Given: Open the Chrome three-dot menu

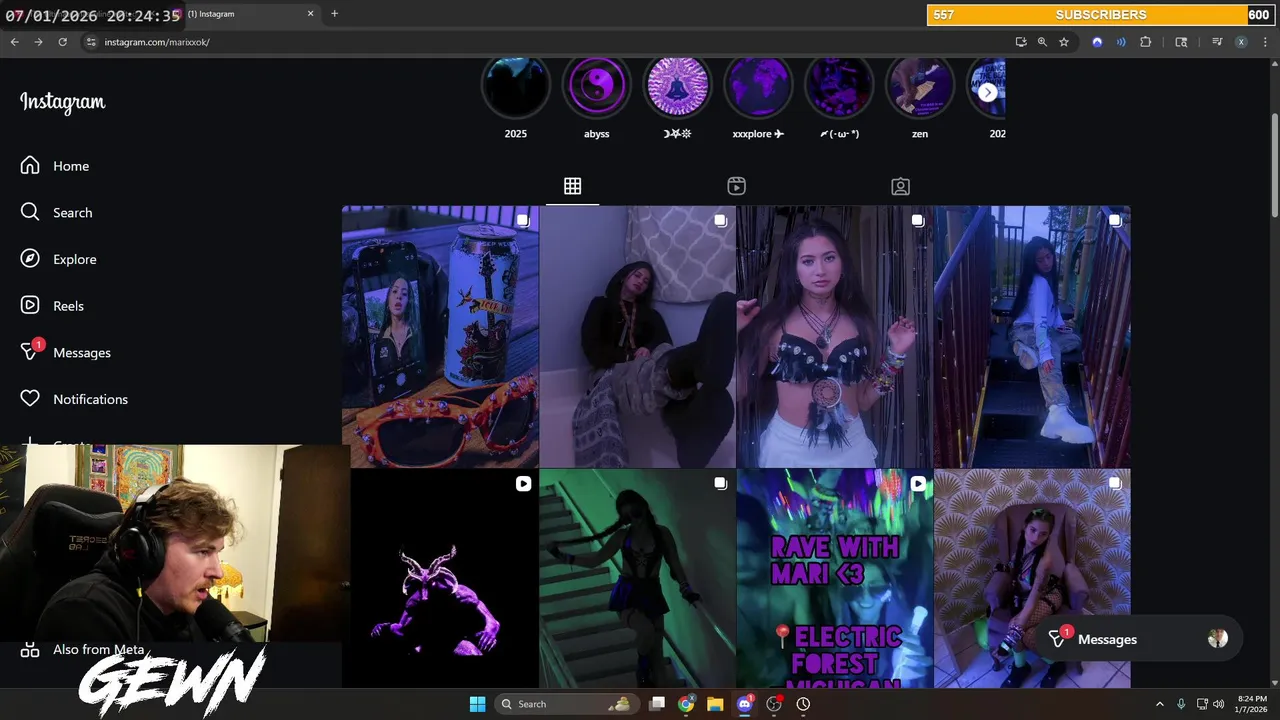Looking at the screenshot, I should coord(1265,42).
